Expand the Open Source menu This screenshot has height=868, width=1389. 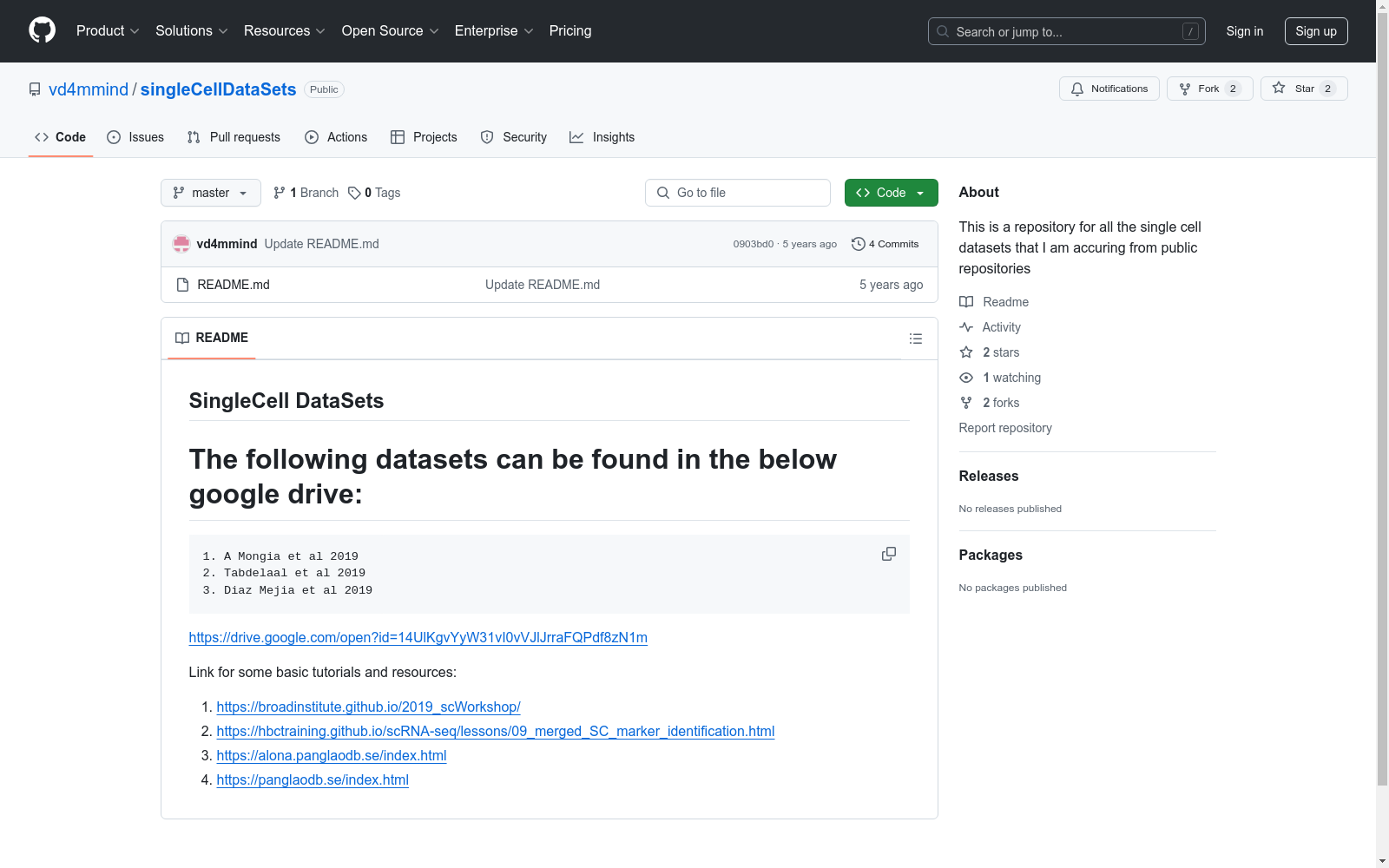coord(391,31)
